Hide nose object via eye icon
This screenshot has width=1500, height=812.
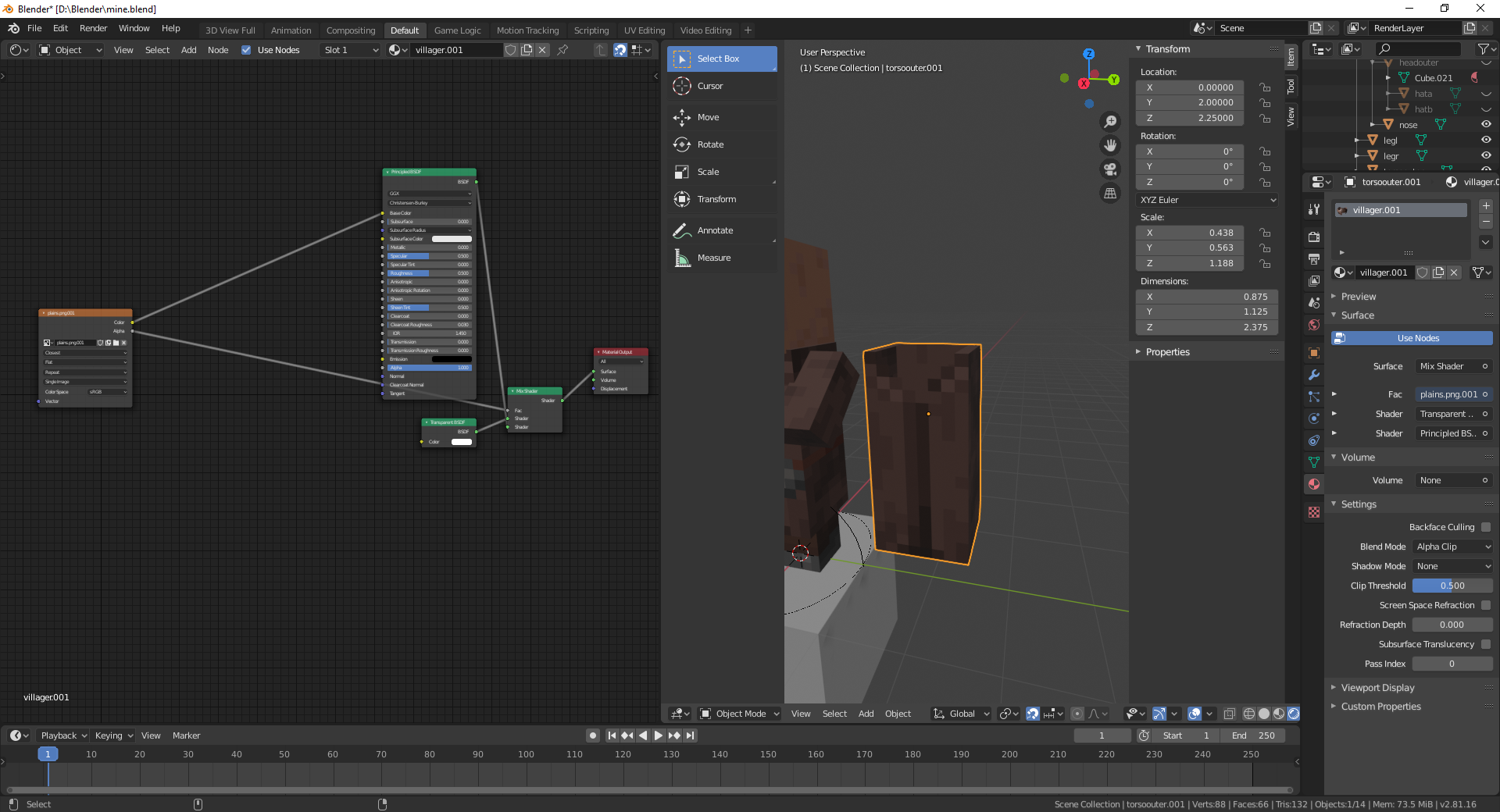1486,125
